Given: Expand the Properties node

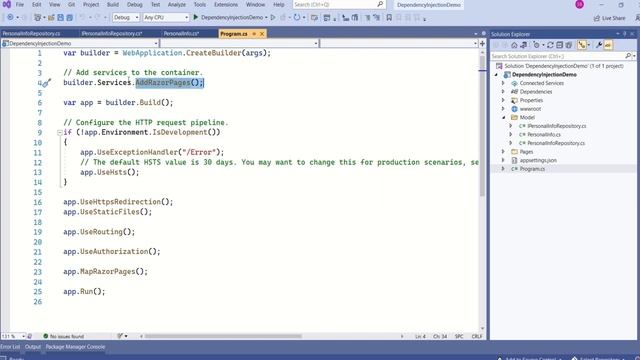Looking at the screenshot, I should click(x=503, y=100).
